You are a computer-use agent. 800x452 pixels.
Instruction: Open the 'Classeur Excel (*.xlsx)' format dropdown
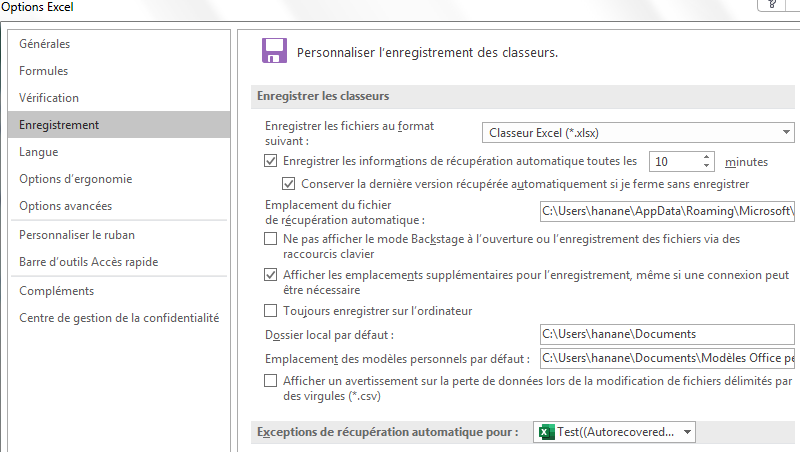(636, 132)
